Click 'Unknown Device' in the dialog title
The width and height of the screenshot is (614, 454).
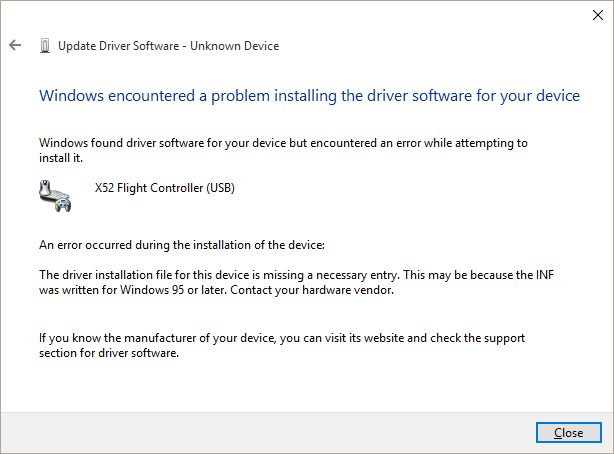(235, 46)
